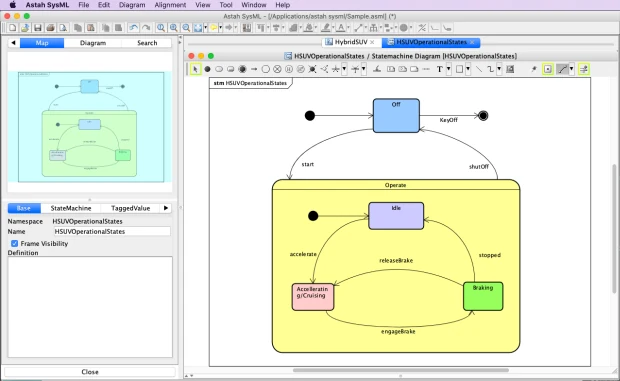This screenshot has width=620, height=381.
Task: Select the Text tool in the palette
Action: tap(439, 69)
